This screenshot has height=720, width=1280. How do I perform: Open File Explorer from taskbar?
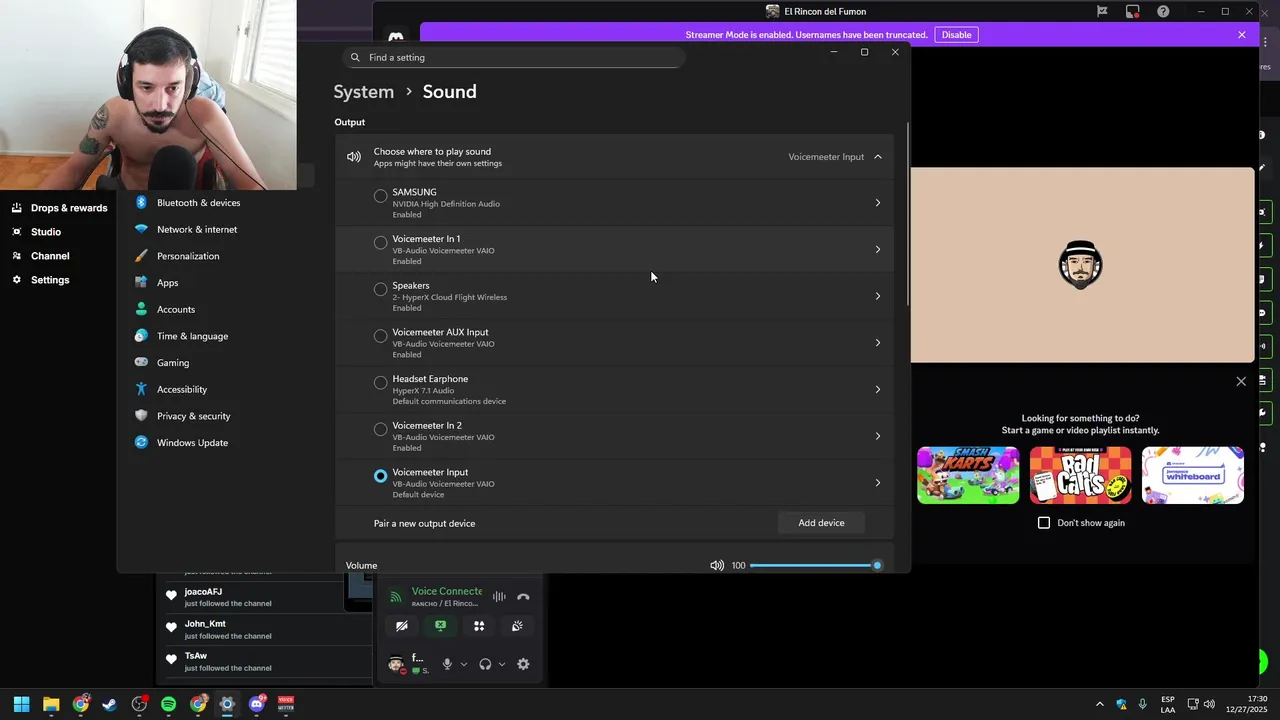point(51,704)
